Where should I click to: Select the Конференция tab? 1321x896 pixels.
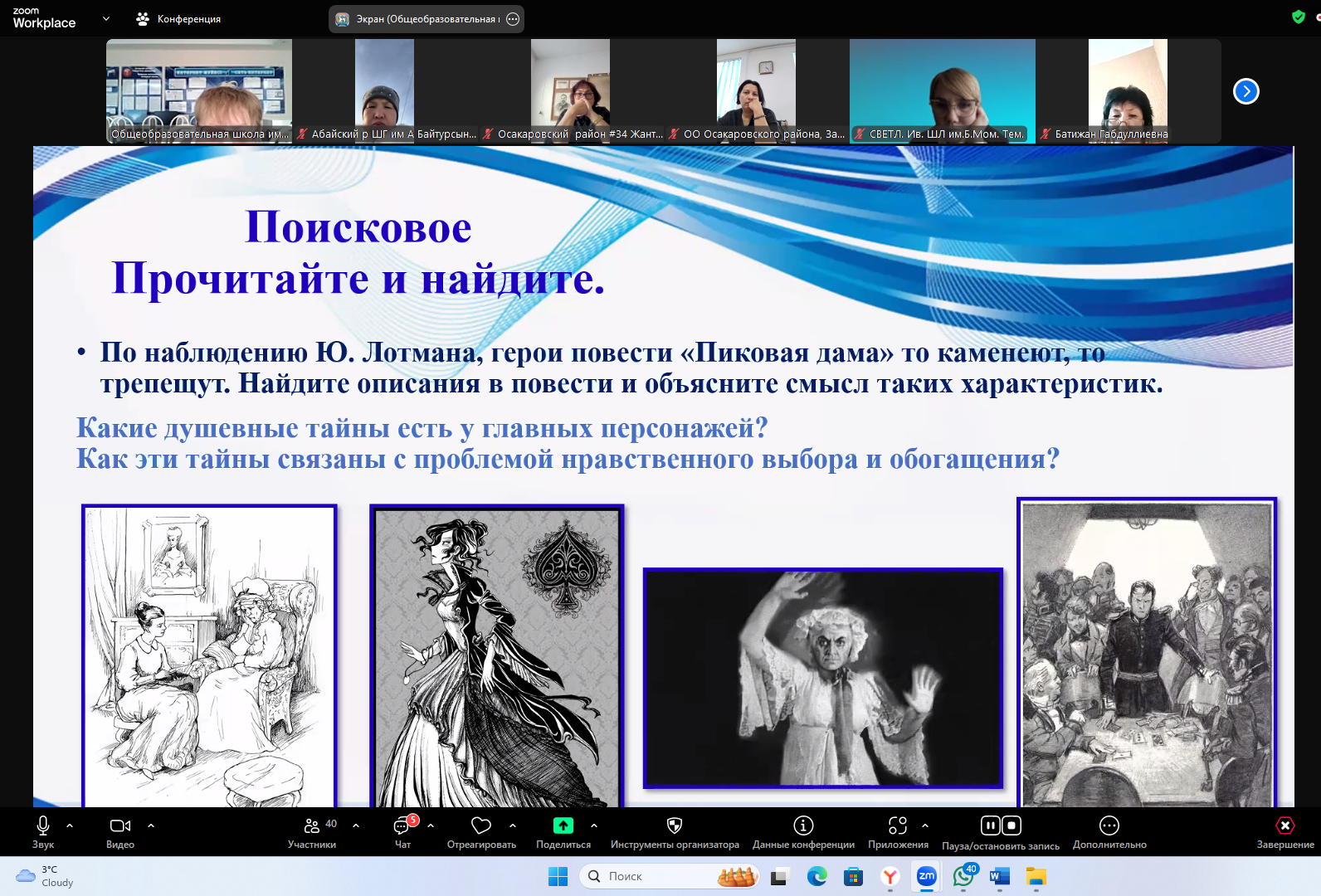(179, 18)
